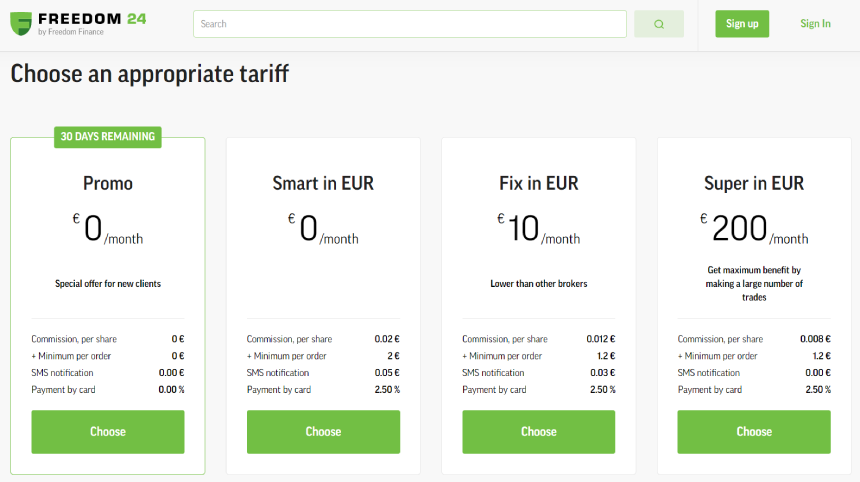Image resolution: width=860 pixels, height=482 pixels.
Task: Click 'Special offer for new clients' text
Action: coord(108,283)
